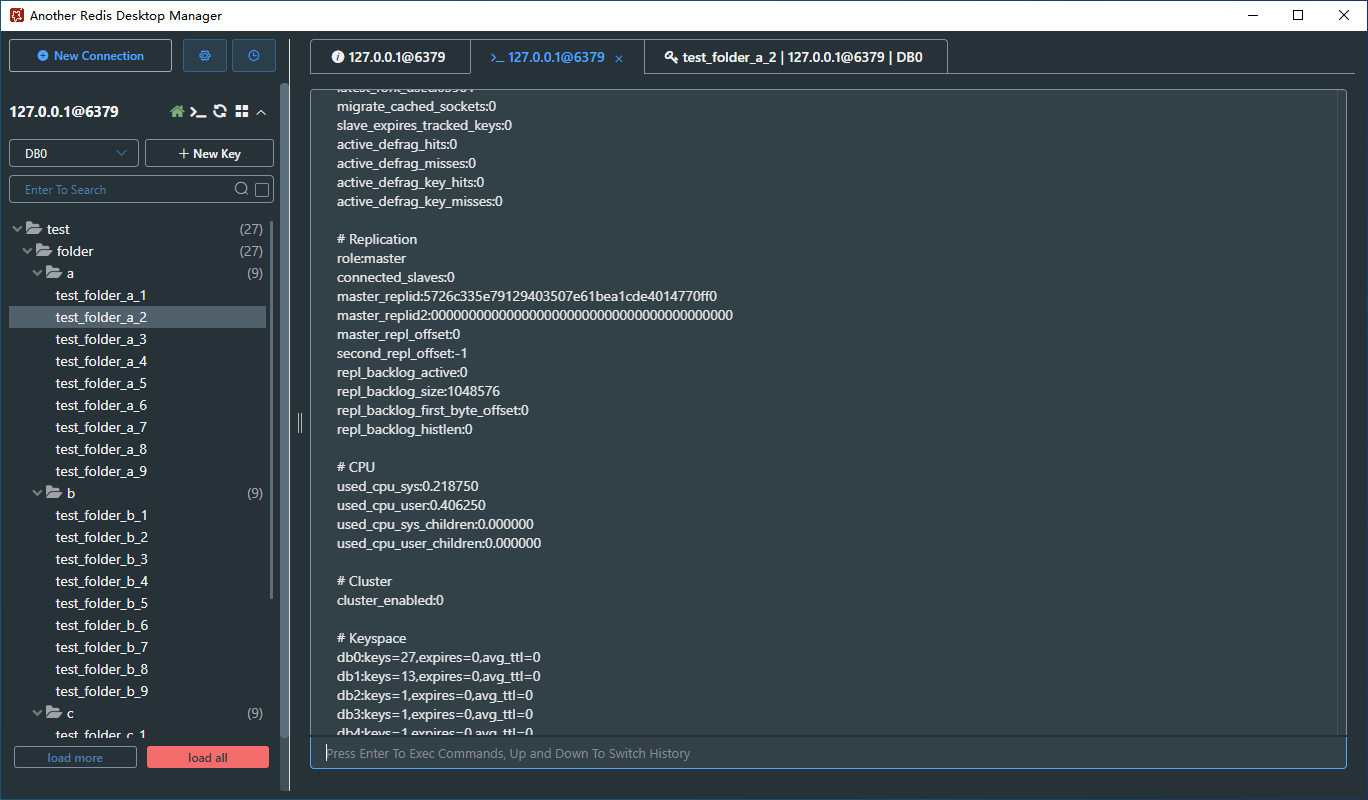This screenshot has width=1368, height=800.
Task: Collapse the folder node chevron
Action: point(27,251)
